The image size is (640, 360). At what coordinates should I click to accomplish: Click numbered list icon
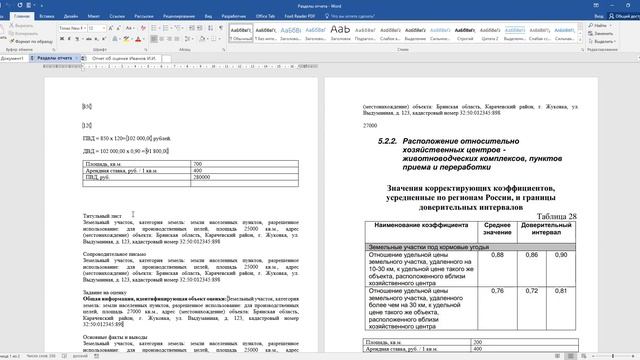click(x=165, y=28)
